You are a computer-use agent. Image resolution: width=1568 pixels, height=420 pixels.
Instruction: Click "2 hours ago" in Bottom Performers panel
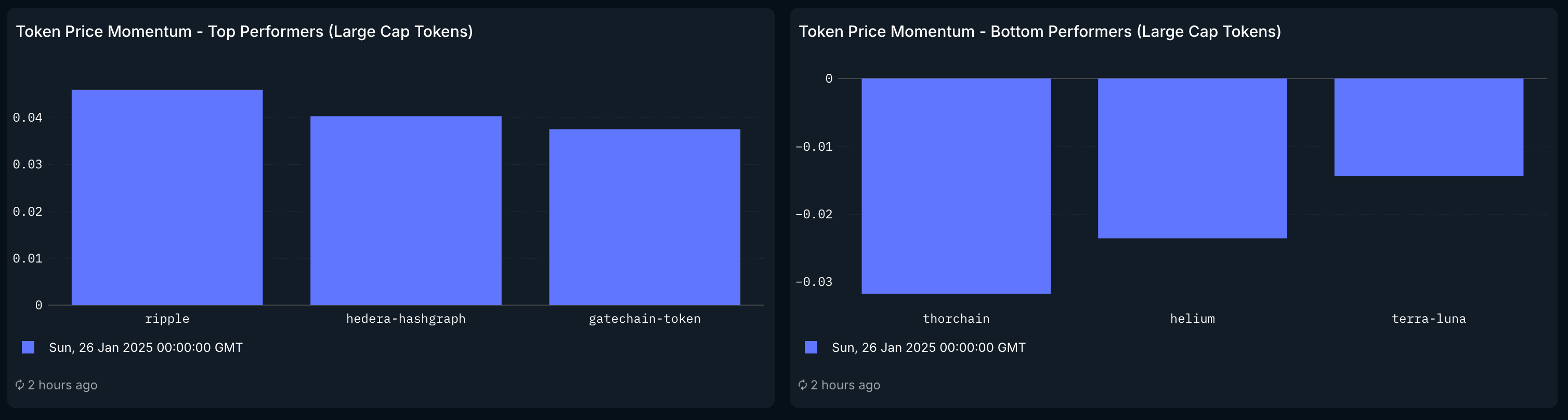[x=845, y=385]
